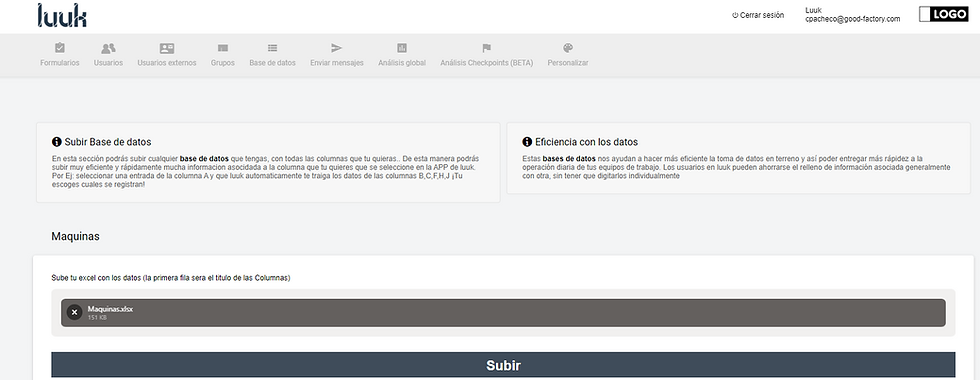Click the info icon beside Eficiencia con los datos
Image resolution: width=980 pixels, height=380 pixels.
527,142
